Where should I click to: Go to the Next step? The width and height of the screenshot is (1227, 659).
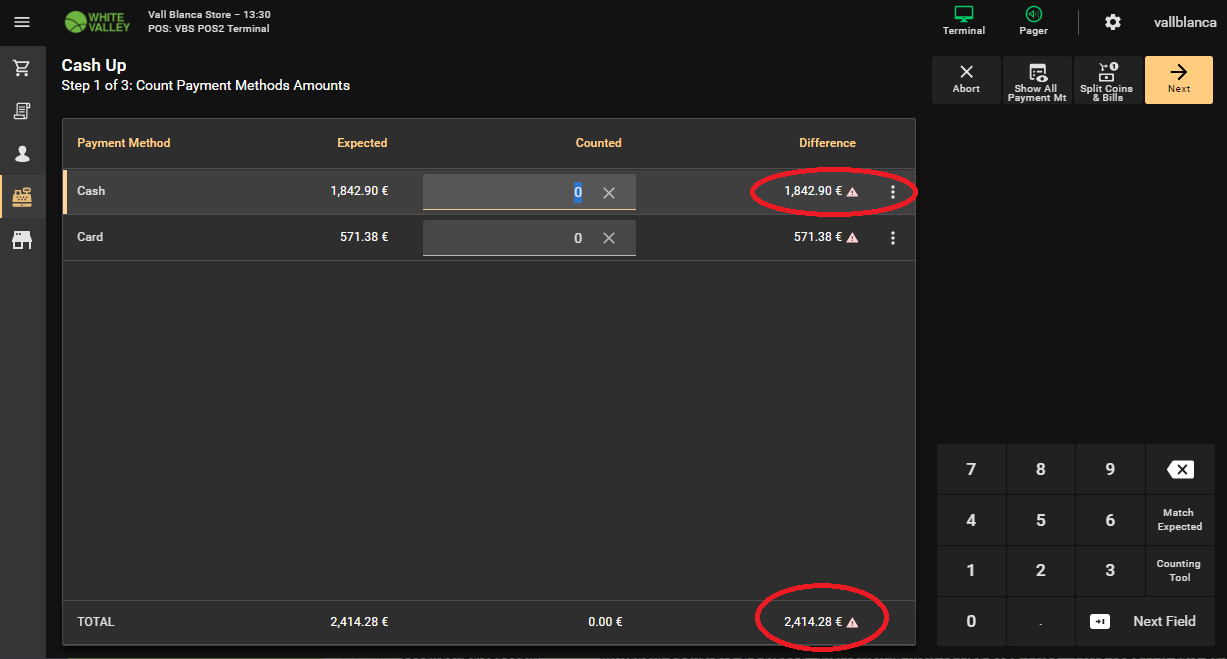(x=1179, y=80)
